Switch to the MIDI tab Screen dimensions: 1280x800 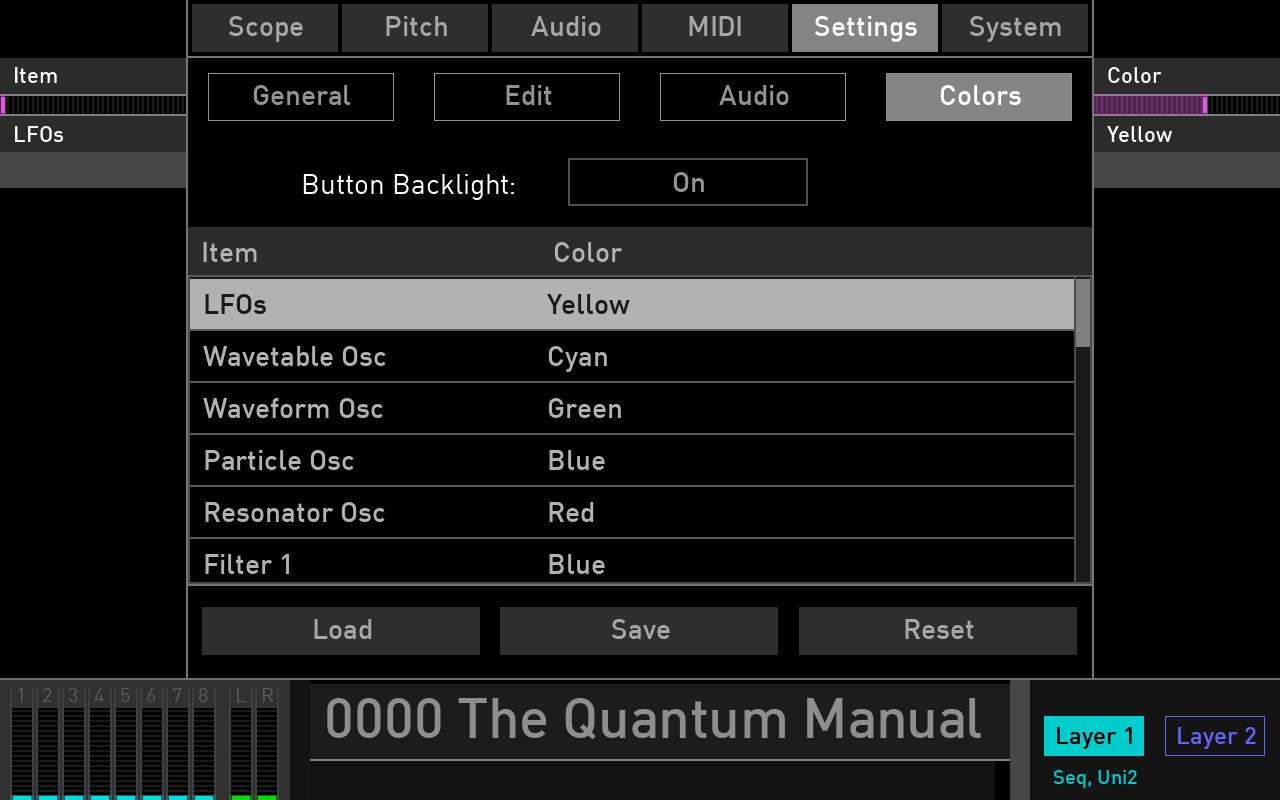[x=715, y=27]
